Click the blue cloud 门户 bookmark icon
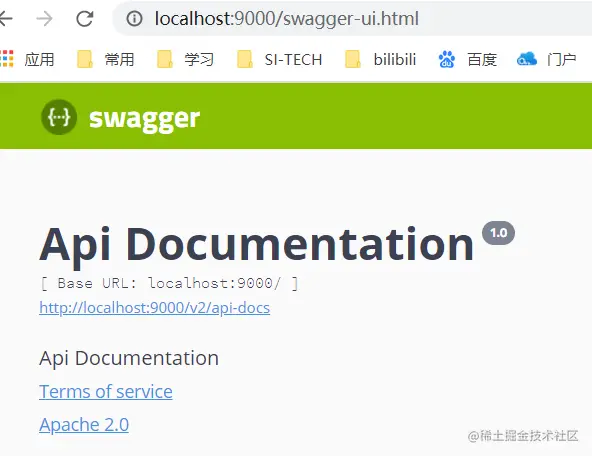592x456 pixels. [527, 59]
